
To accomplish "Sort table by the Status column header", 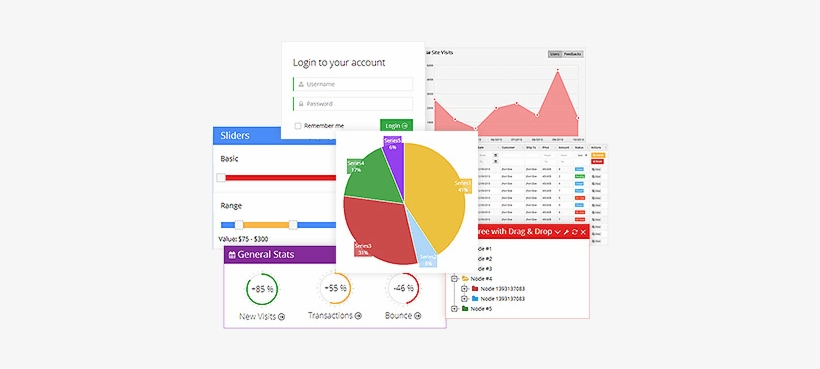I will tap(580, 148).
